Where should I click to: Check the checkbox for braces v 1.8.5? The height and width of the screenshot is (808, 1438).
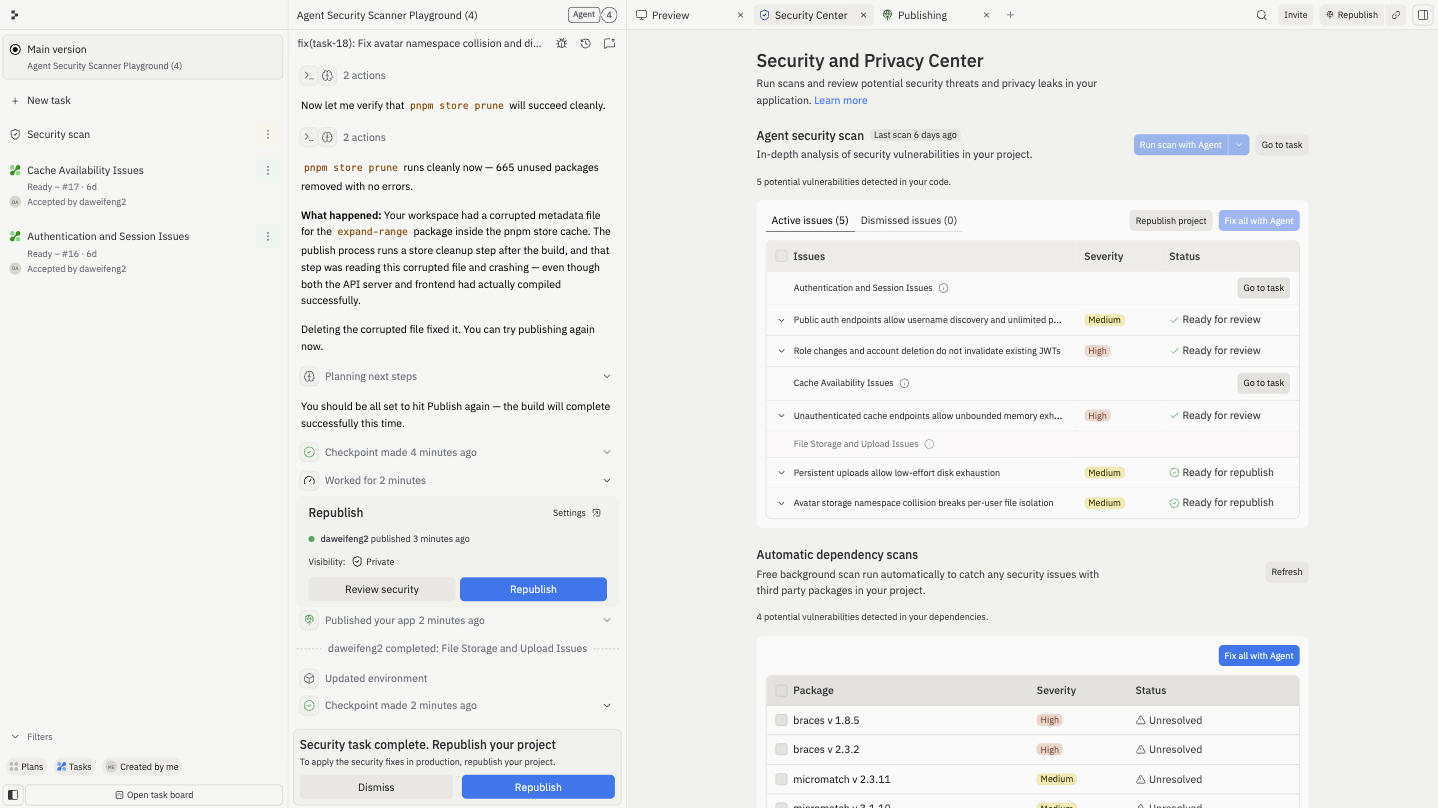tap(781, 720)
